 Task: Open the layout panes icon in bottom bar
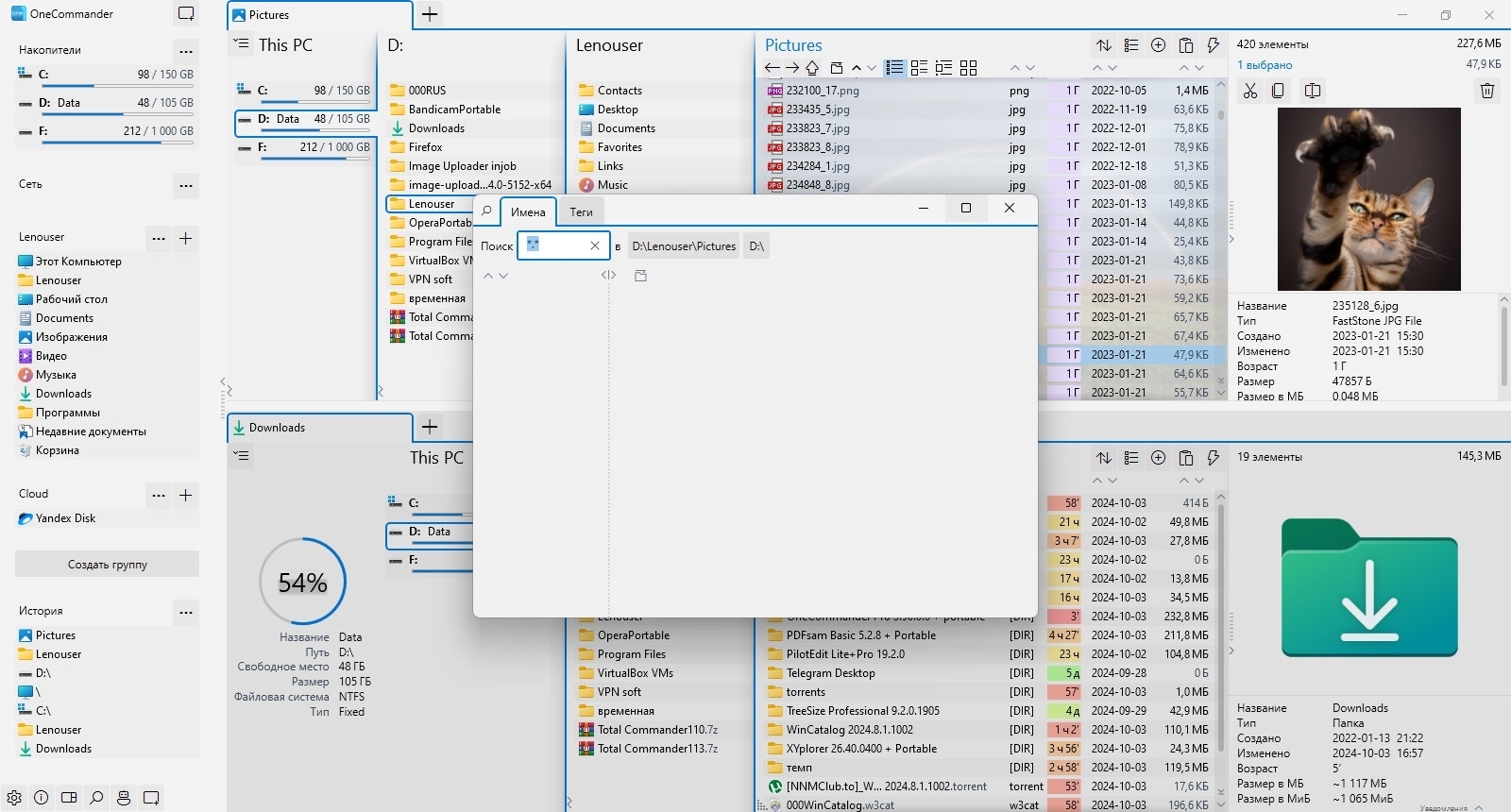click(x=69, y=798)
